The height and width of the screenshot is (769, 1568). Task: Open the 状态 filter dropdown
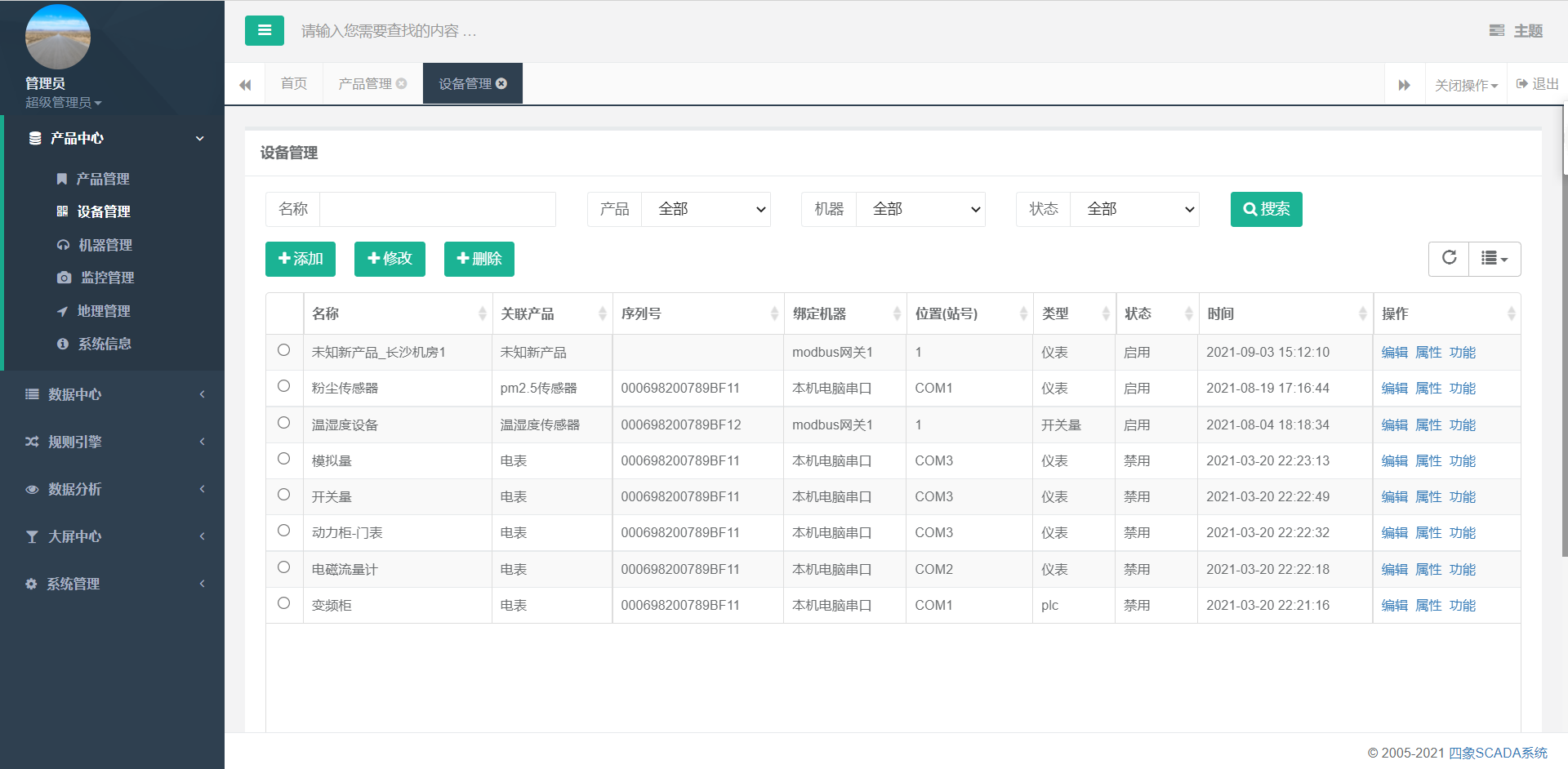point(1134,210)
